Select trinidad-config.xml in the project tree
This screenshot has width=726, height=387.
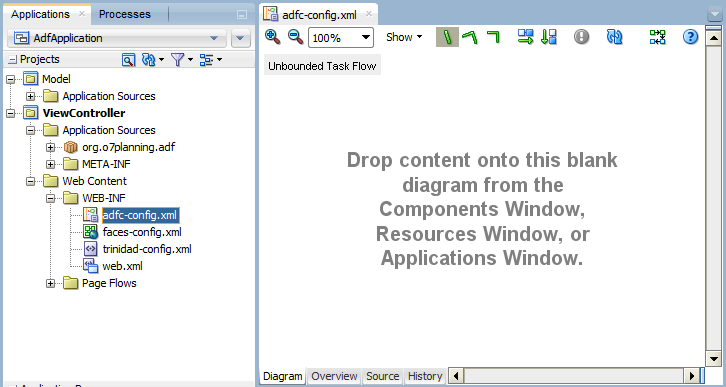147,250
